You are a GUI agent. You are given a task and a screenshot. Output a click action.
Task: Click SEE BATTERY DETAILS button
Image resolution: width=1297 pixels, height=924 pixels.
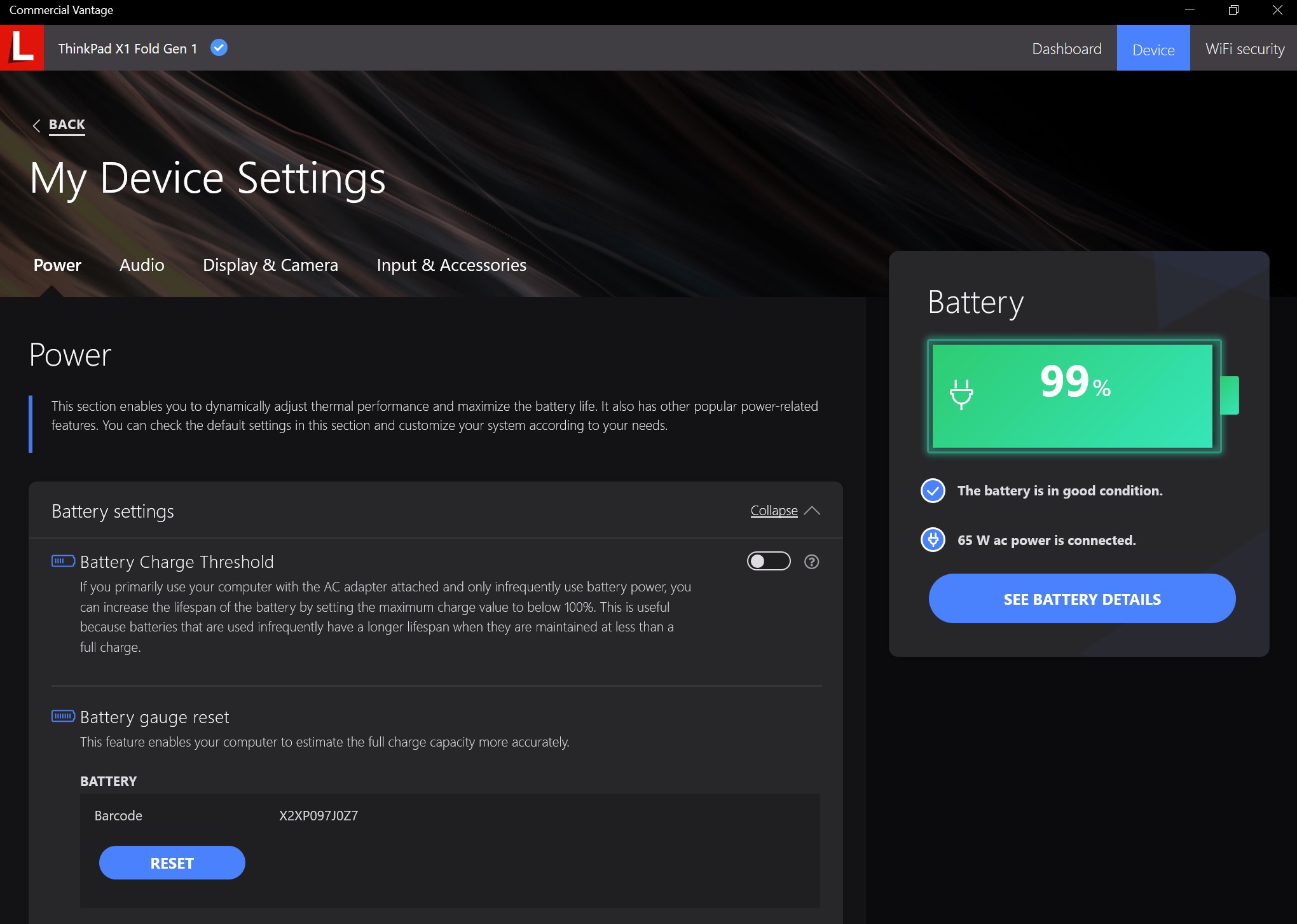(1081, 598)
